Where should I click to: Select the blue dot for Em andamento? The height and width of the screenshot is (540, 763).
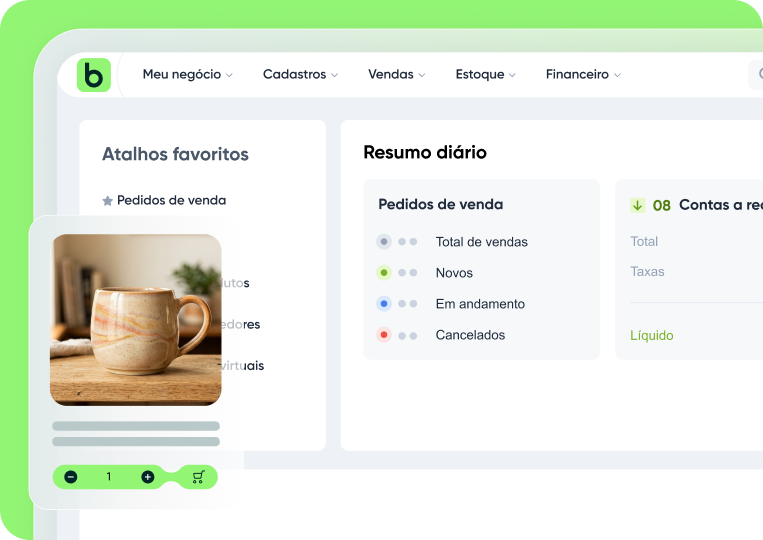(384, 304)
